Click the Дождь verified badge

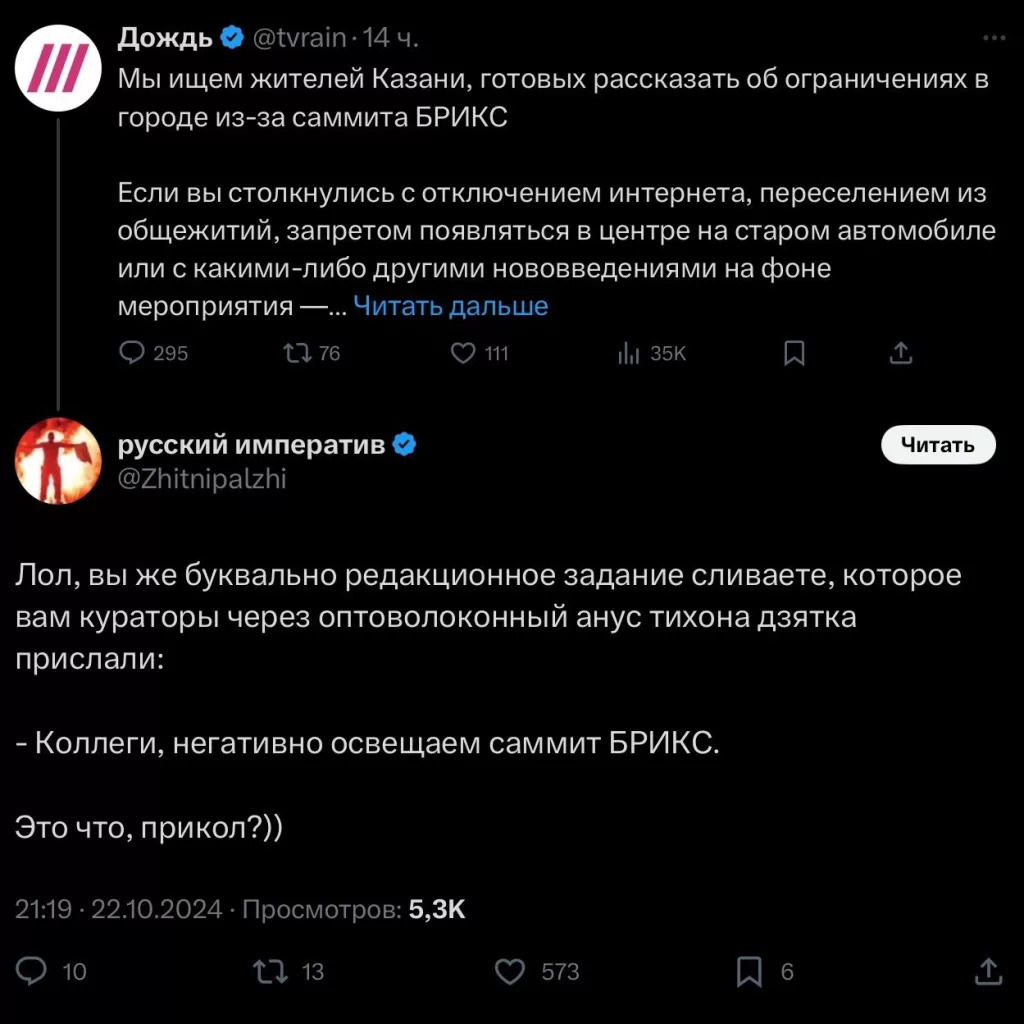tap(232, 36)
